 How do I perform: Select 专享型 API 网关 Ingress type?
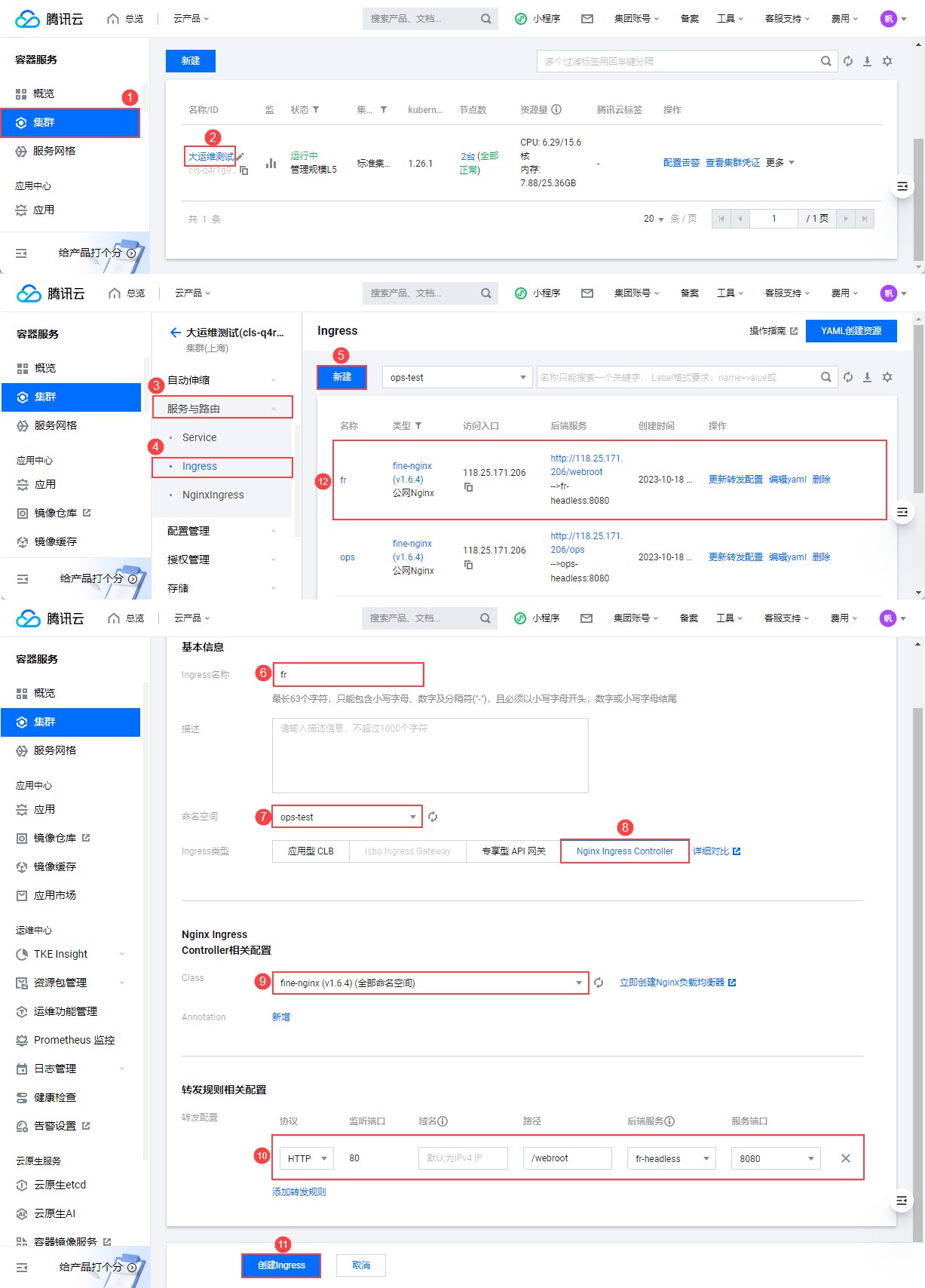513,851
